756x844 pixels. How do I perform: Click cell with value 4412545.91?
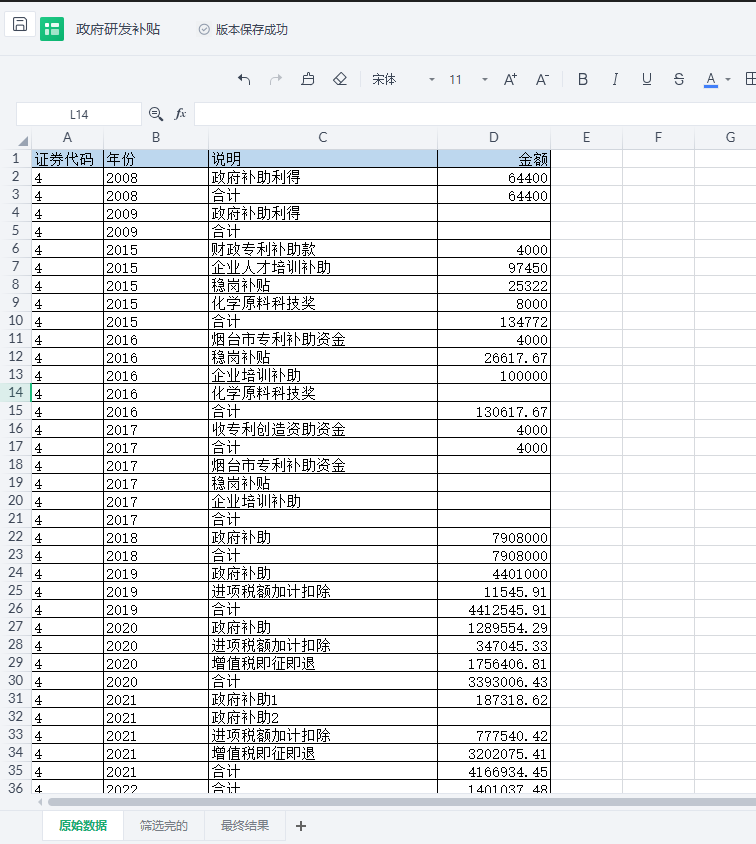pyautogui.click(x=494, y=609)
